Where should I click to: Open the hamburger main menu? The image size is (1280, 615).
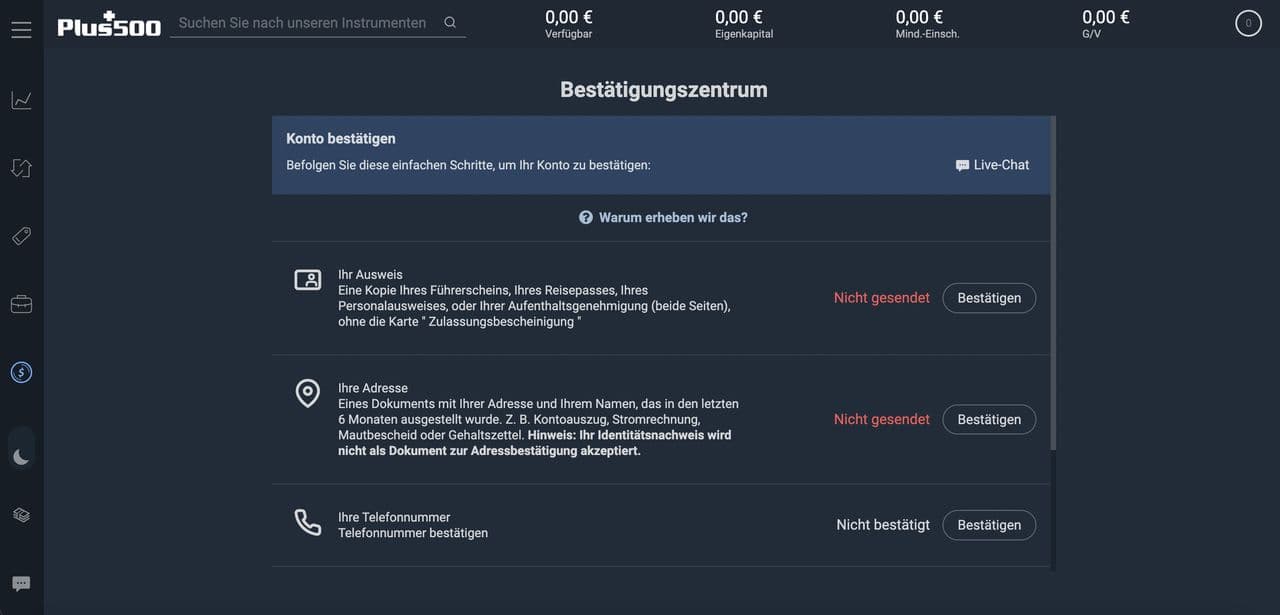21,29
